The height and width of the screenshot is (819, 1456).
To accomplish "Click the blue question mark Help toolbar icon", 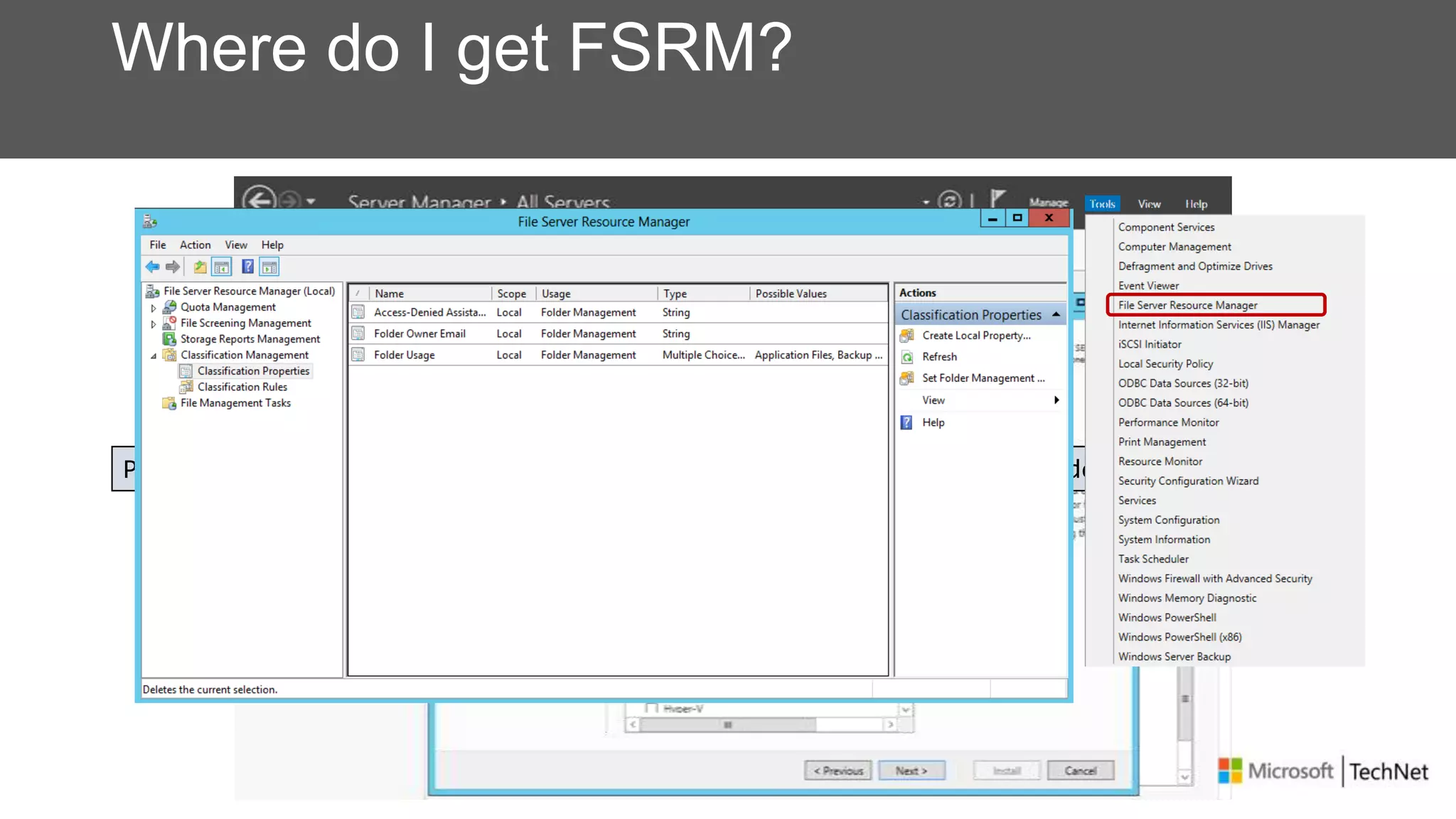I will pos(247,267).
